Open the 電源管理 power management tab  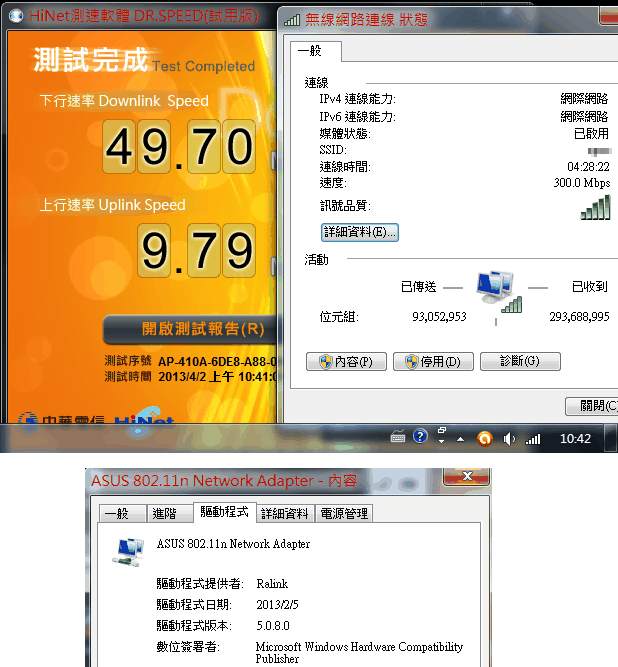tap(344, 513)
